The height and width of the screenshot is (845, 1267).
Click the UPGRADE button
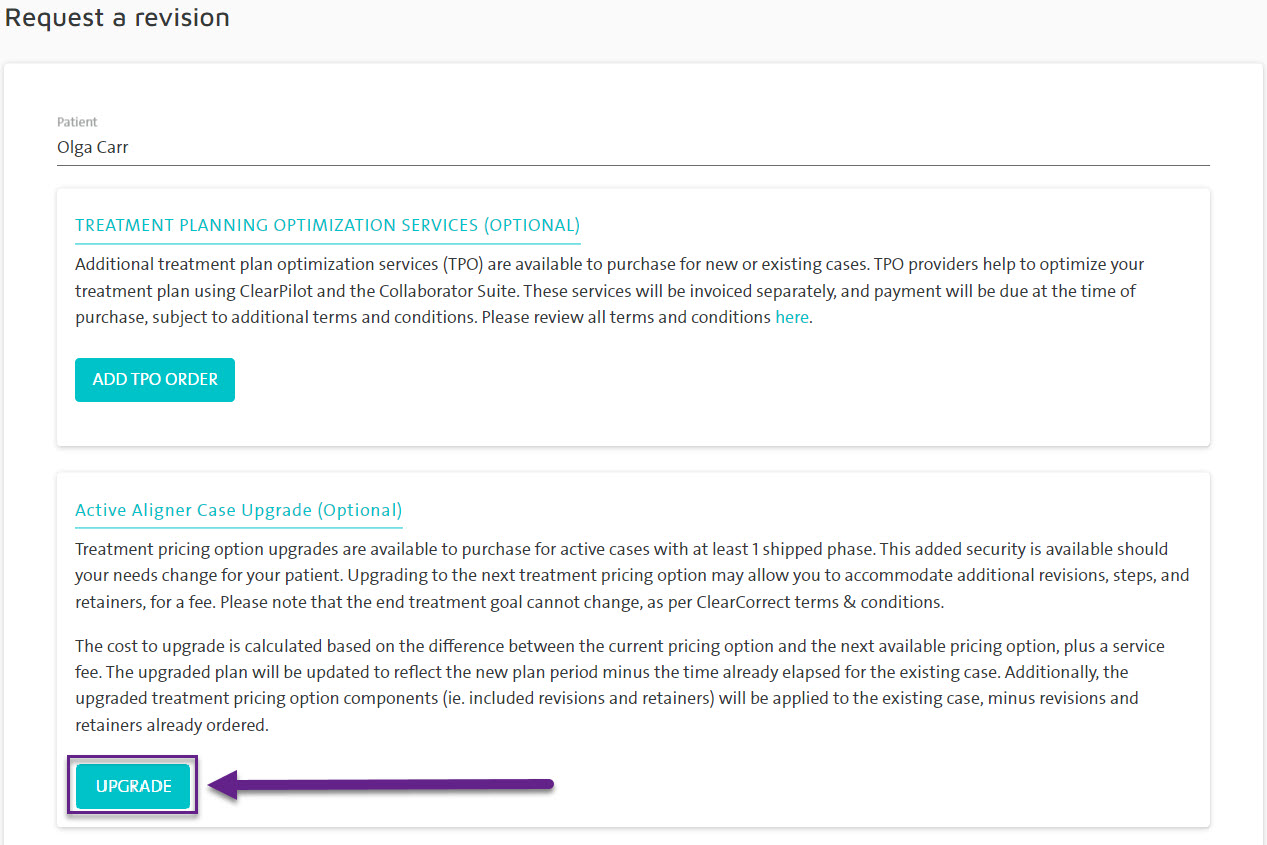point(133,786)
